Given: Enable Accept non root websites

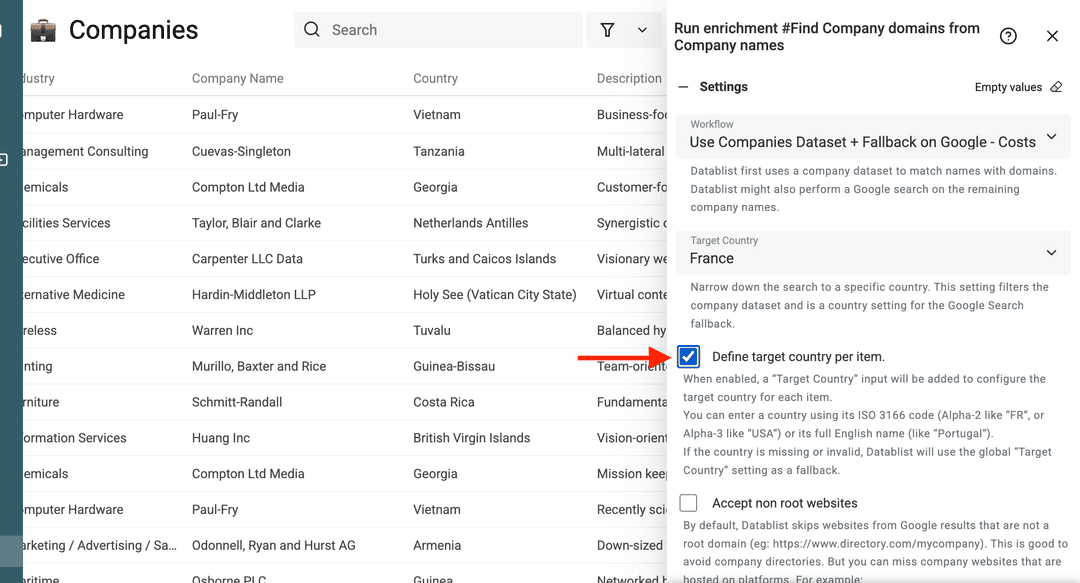Looking at the screenshot, I should pos(688,503).
